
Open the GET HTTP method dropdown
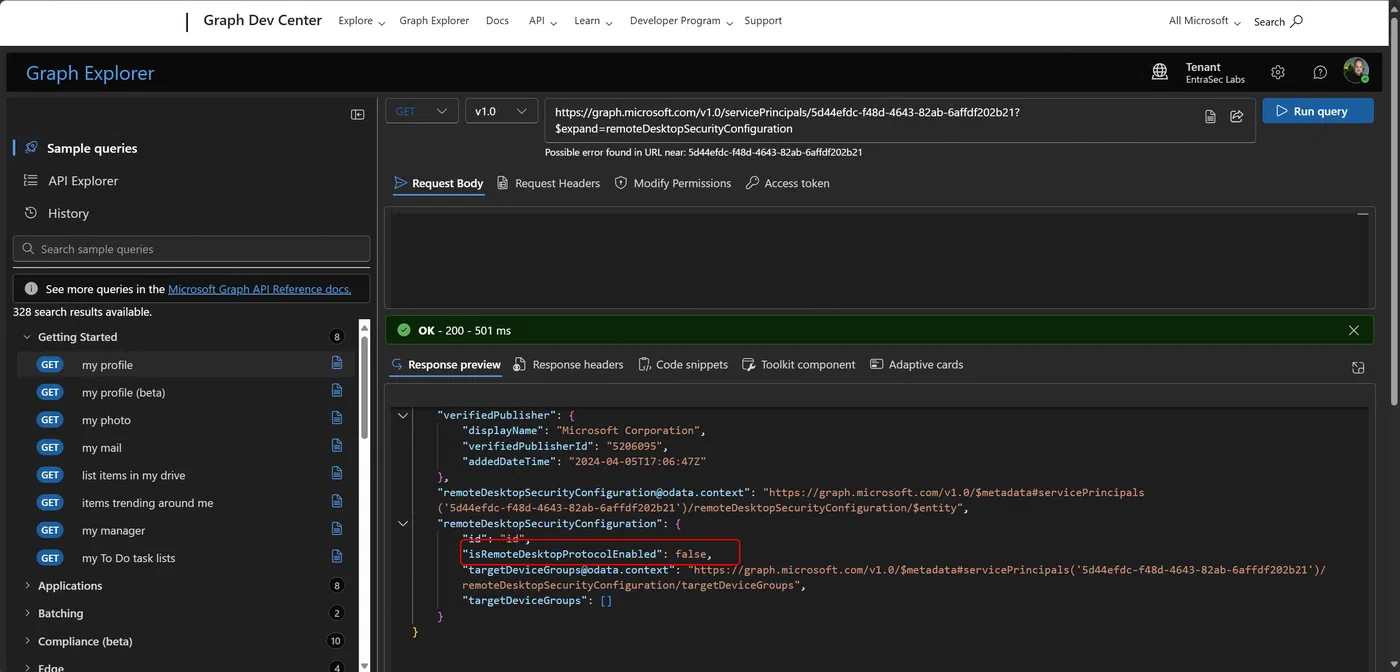[422, 111]
